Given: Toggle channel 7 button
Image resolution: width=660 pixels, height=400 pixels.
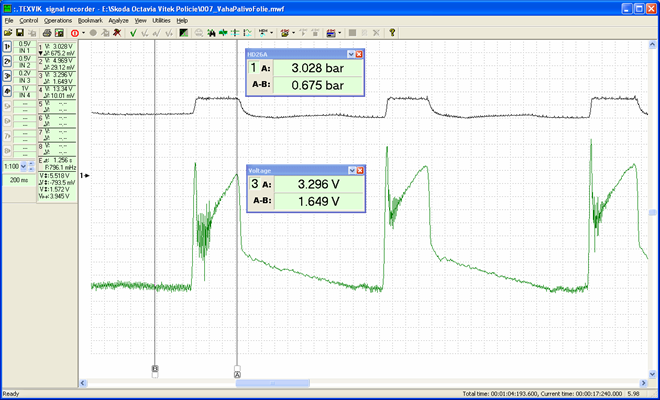Looking at the screenshot, I should (7, 136).
